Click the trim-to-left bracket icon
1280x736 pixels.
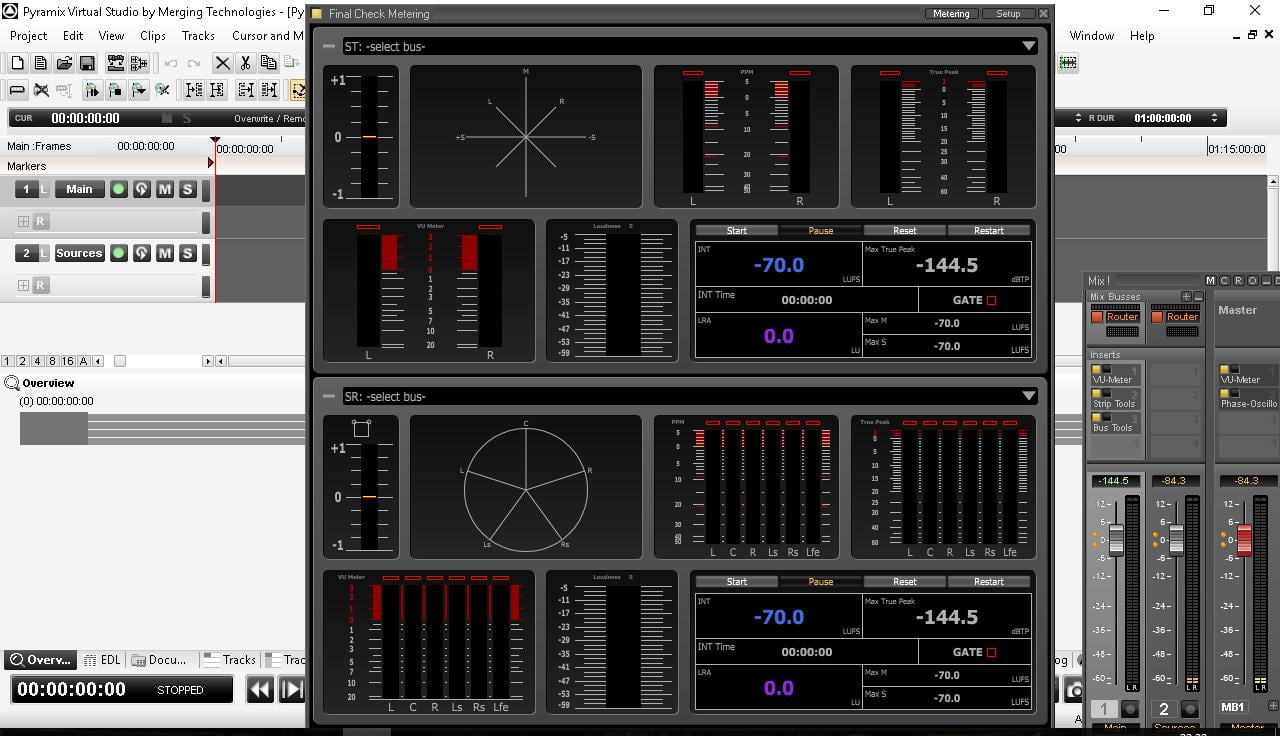click(194, 90)
